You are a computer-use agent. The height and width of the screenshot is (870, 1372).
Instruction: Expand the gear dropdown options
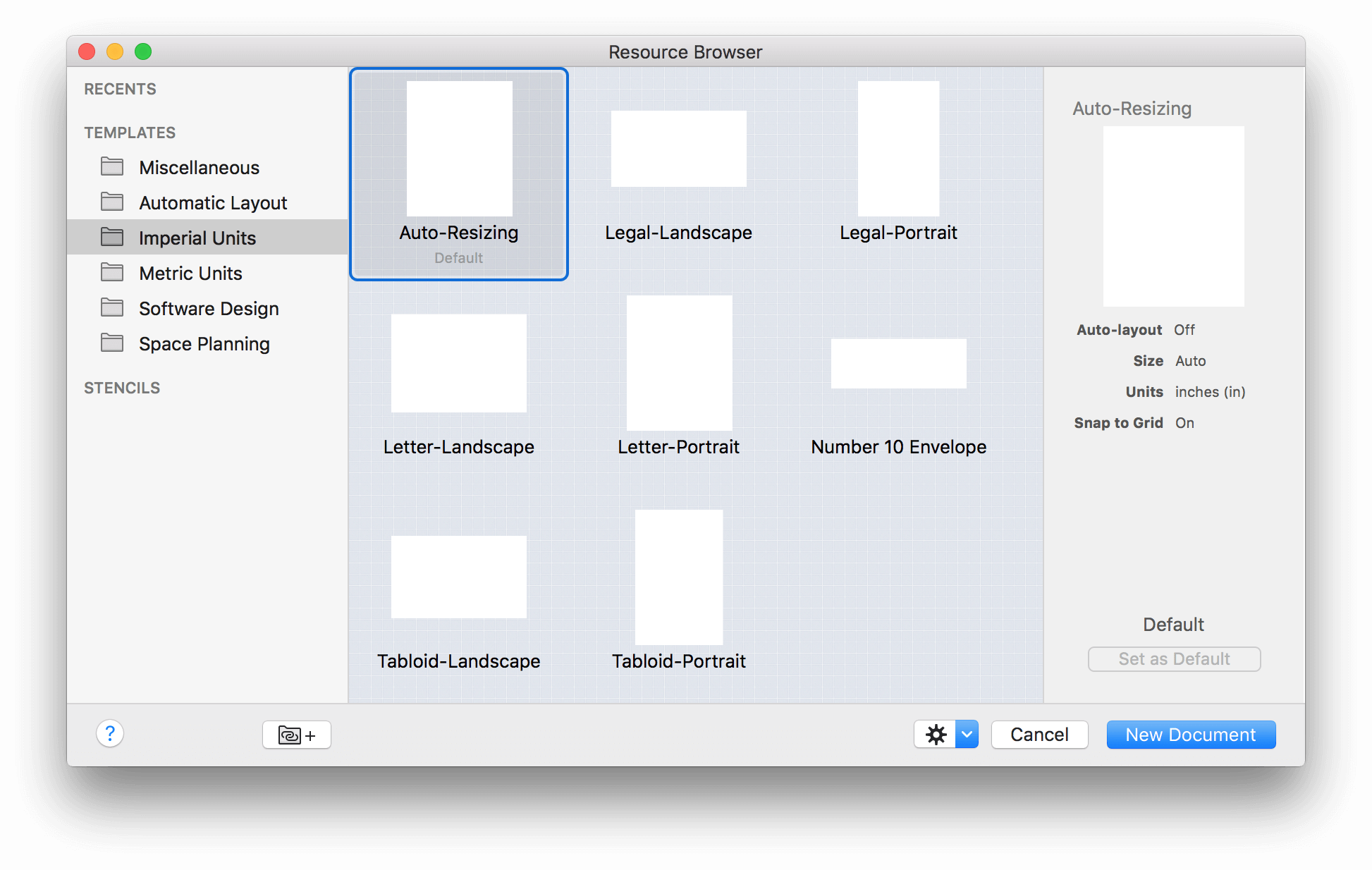click(966, 734)
